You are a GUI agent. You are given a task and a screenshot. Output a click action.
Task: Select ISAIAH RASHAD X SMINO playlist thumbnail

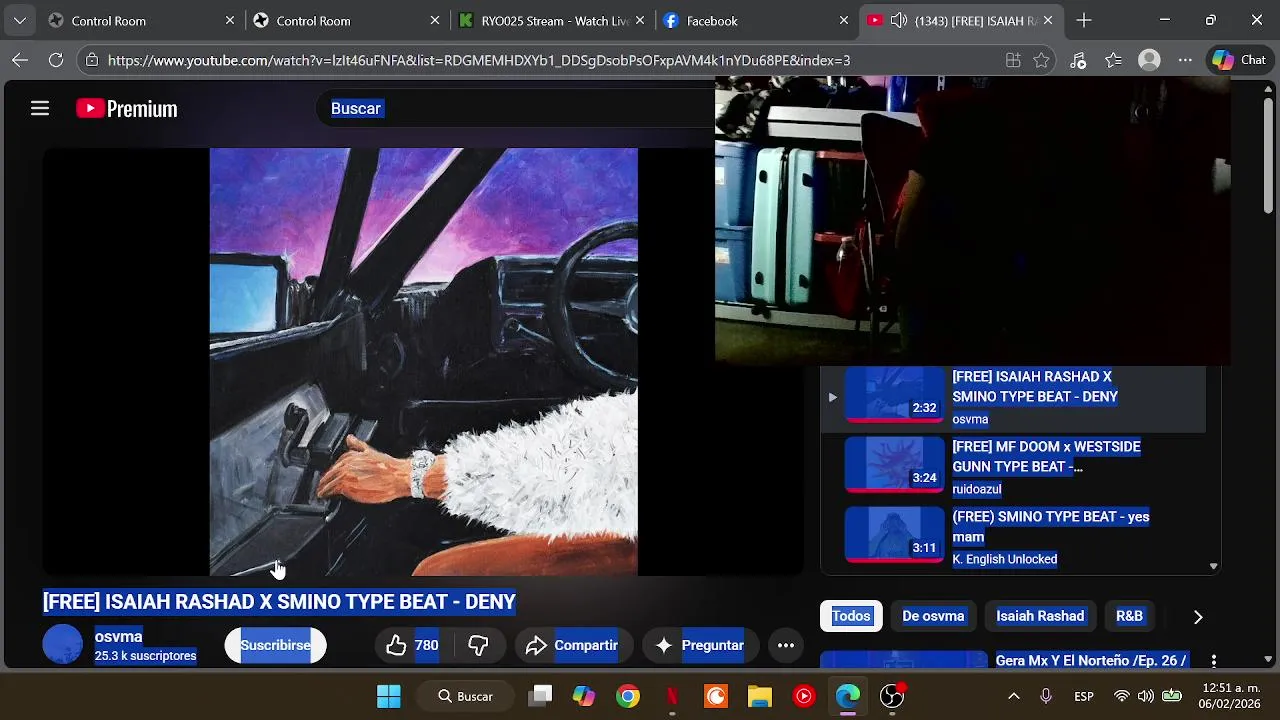pos(894,395)
